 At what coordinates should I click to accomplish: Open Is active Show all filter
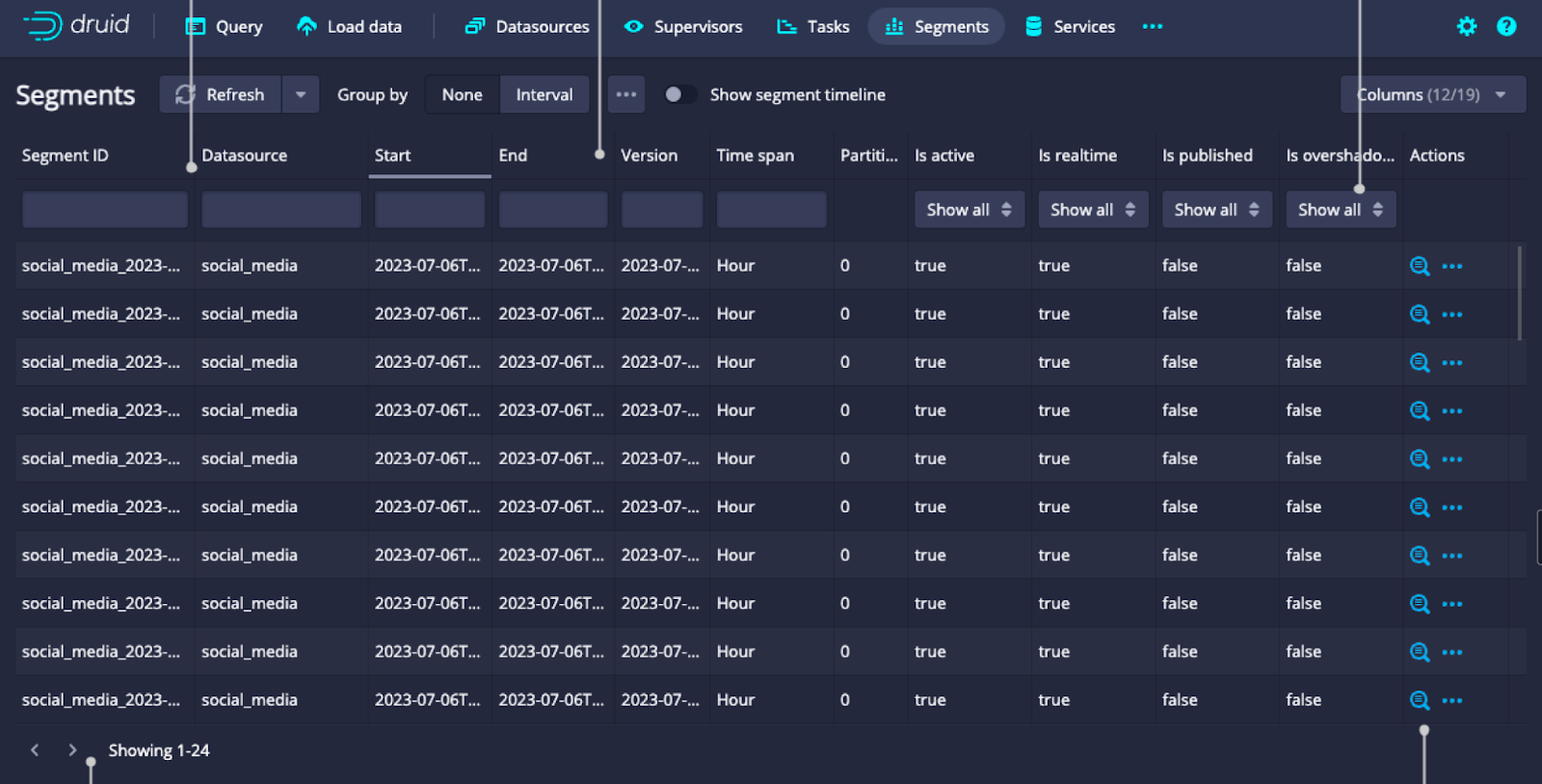[969, 210]
